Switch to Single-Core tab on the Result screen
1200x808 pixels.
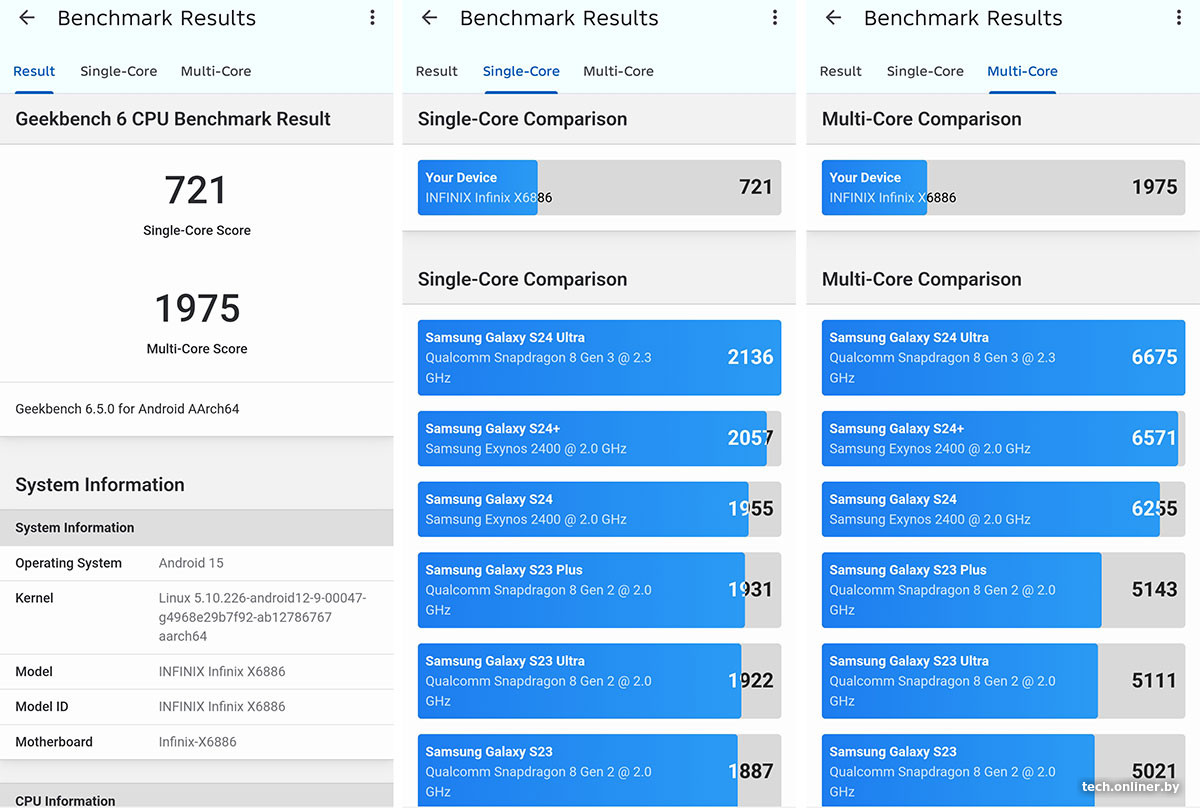[118, 71]
